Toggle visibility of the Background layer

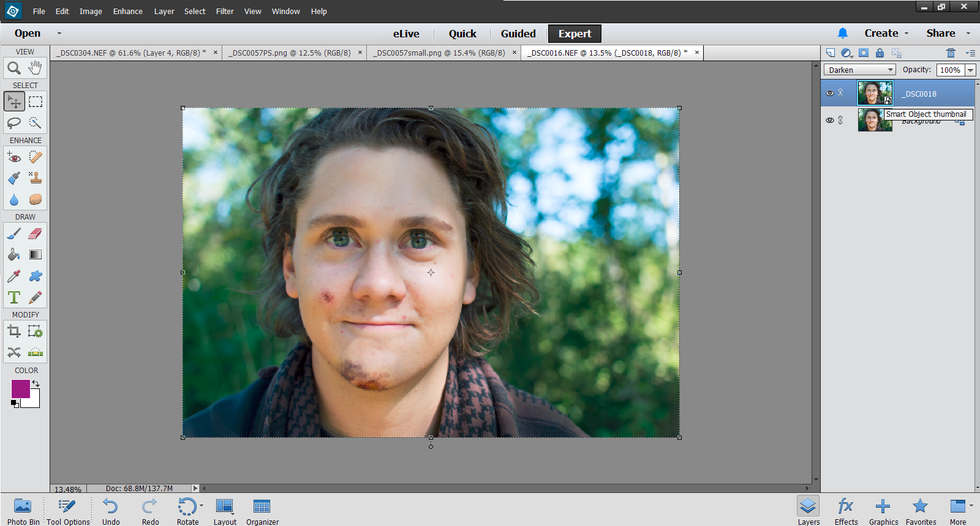pyautogui.click(x=829, y=120)
